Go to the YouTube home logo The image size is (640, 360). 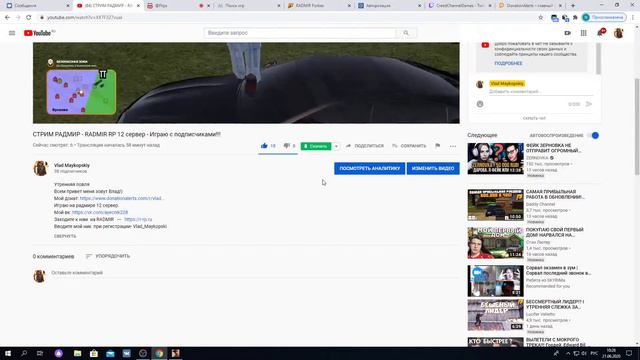(39, 33)
